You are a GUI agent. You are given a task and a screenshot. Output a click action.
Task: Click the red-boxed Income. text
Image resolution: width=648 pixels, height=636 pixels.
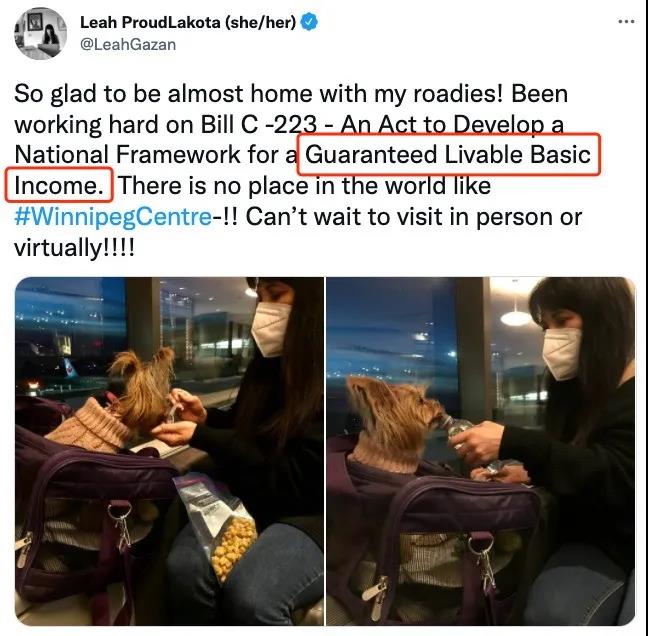tap(59, 185)
